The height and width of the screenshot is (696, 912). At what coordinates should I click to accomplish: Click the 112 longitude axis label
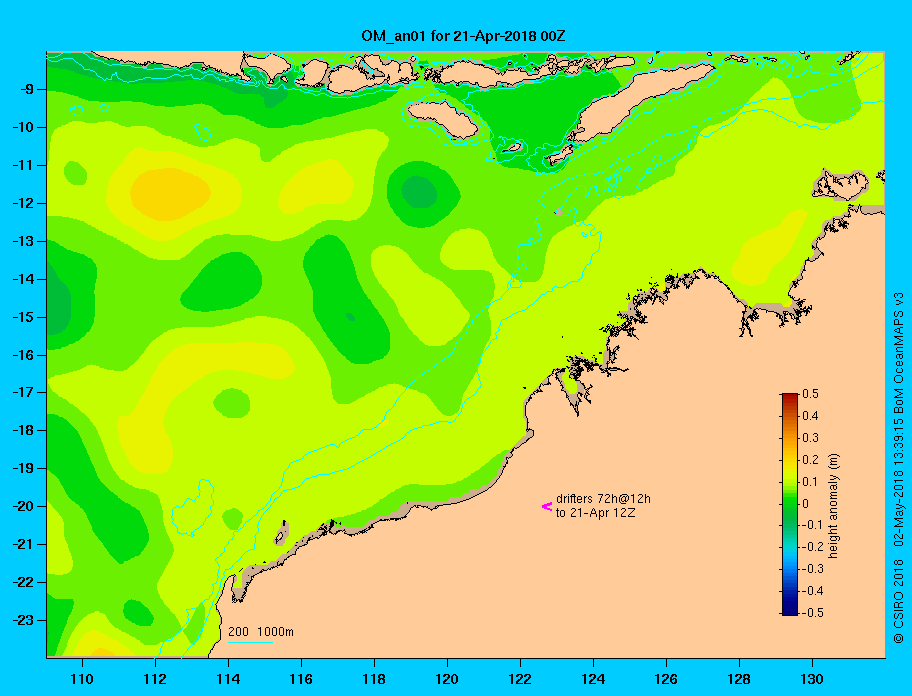[x=155, y=679]
